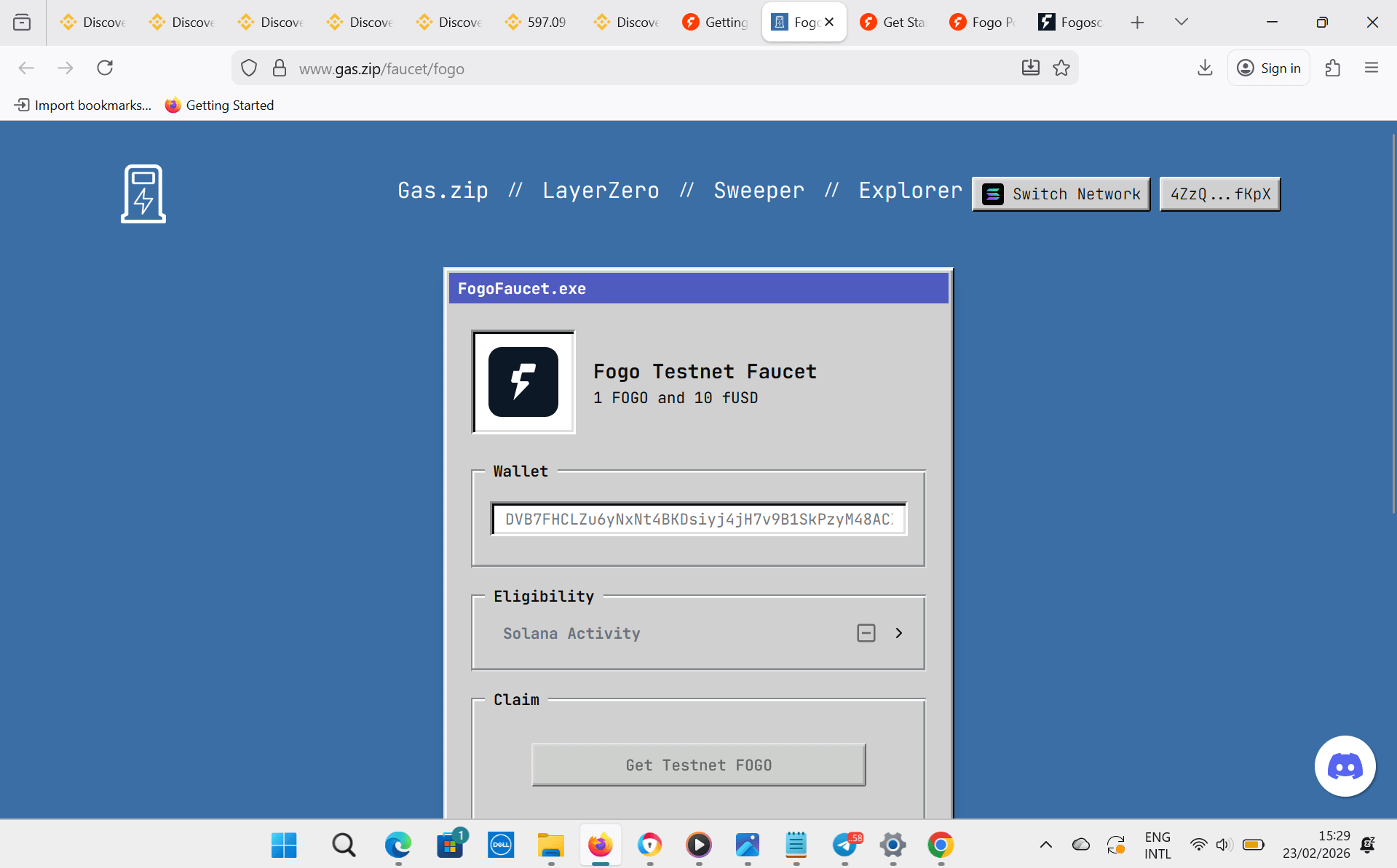Screen dimensions: 1397x868
Task: Click the Firefox taskbar icon
Action: coord(601,845)
